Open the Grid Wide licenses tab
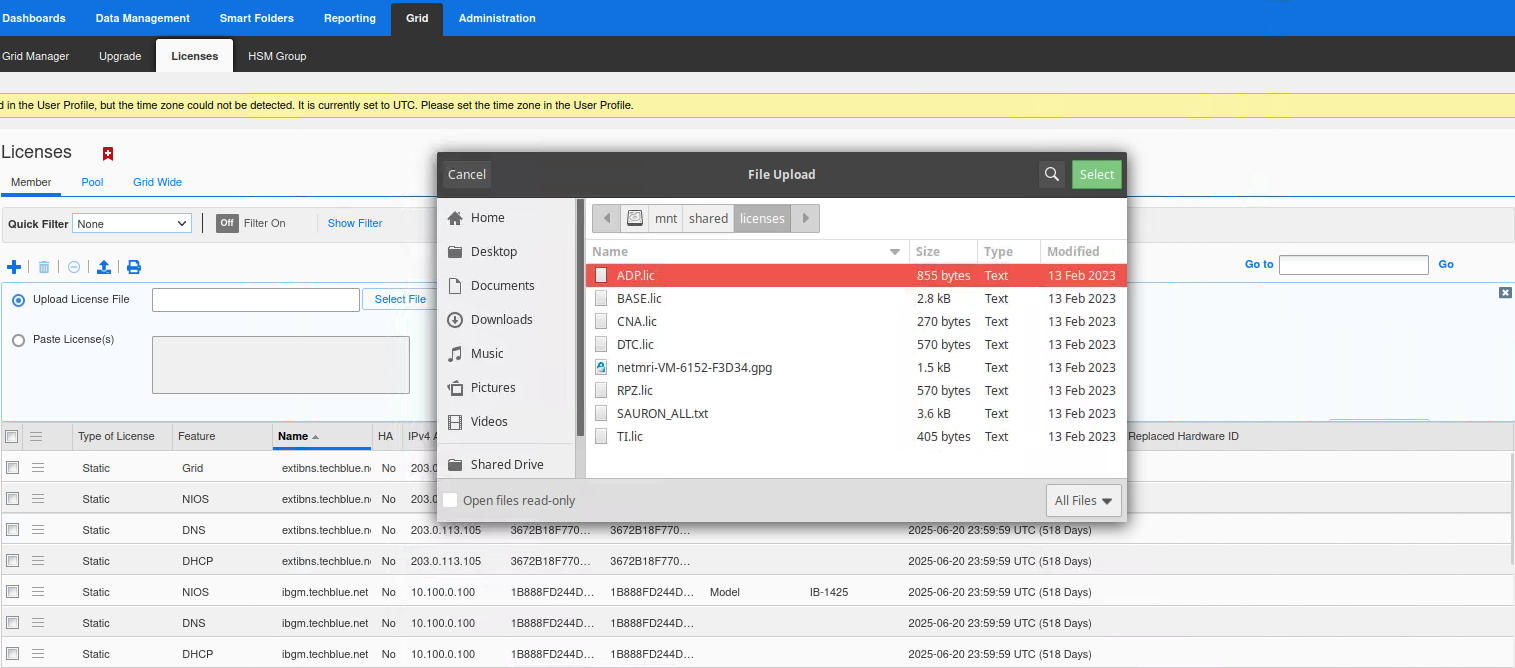 point(157,182)
